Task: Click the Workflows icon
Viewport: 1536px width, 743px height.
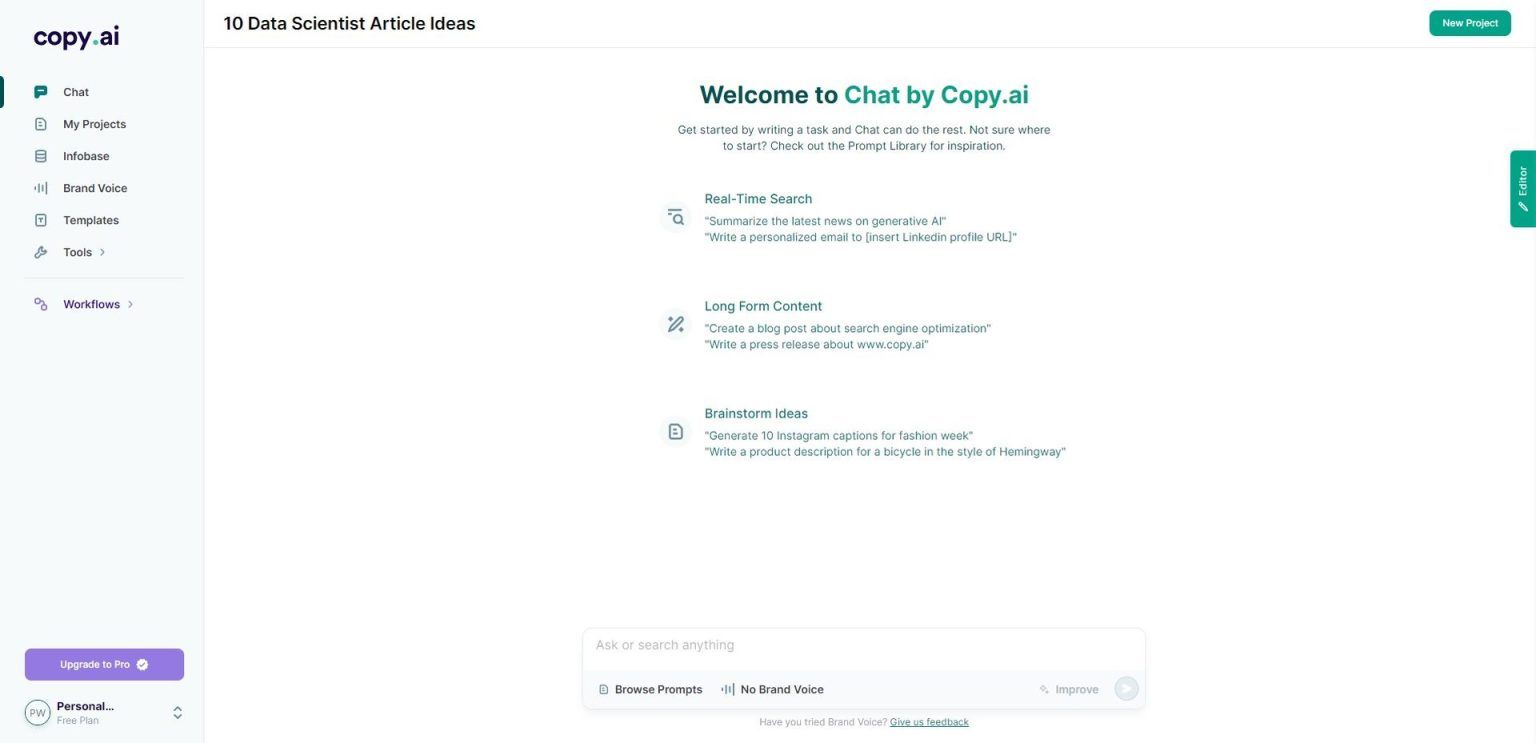Action: click(x=40, y=303)
